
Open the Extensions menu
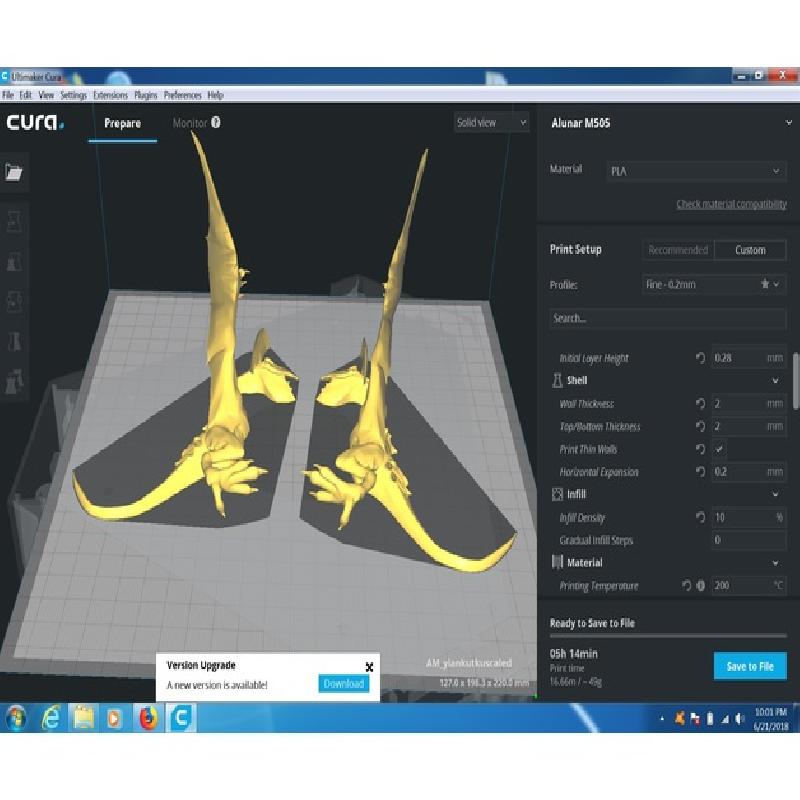[110, 95]
